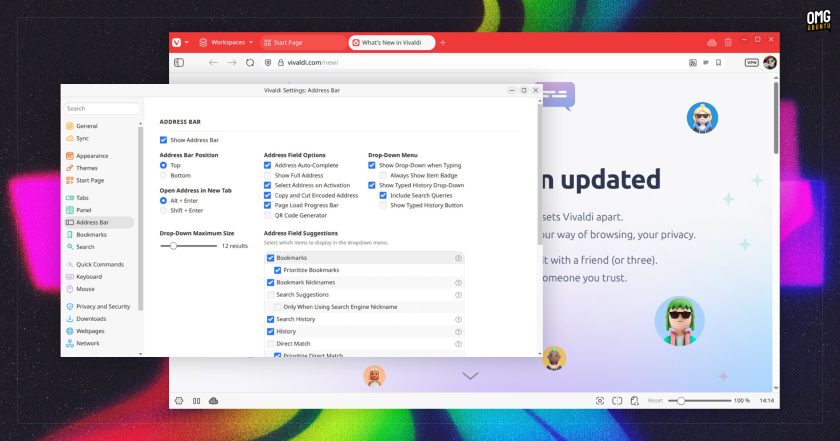
Task: Click the settings Search field
Action: (x=102, y=108)
